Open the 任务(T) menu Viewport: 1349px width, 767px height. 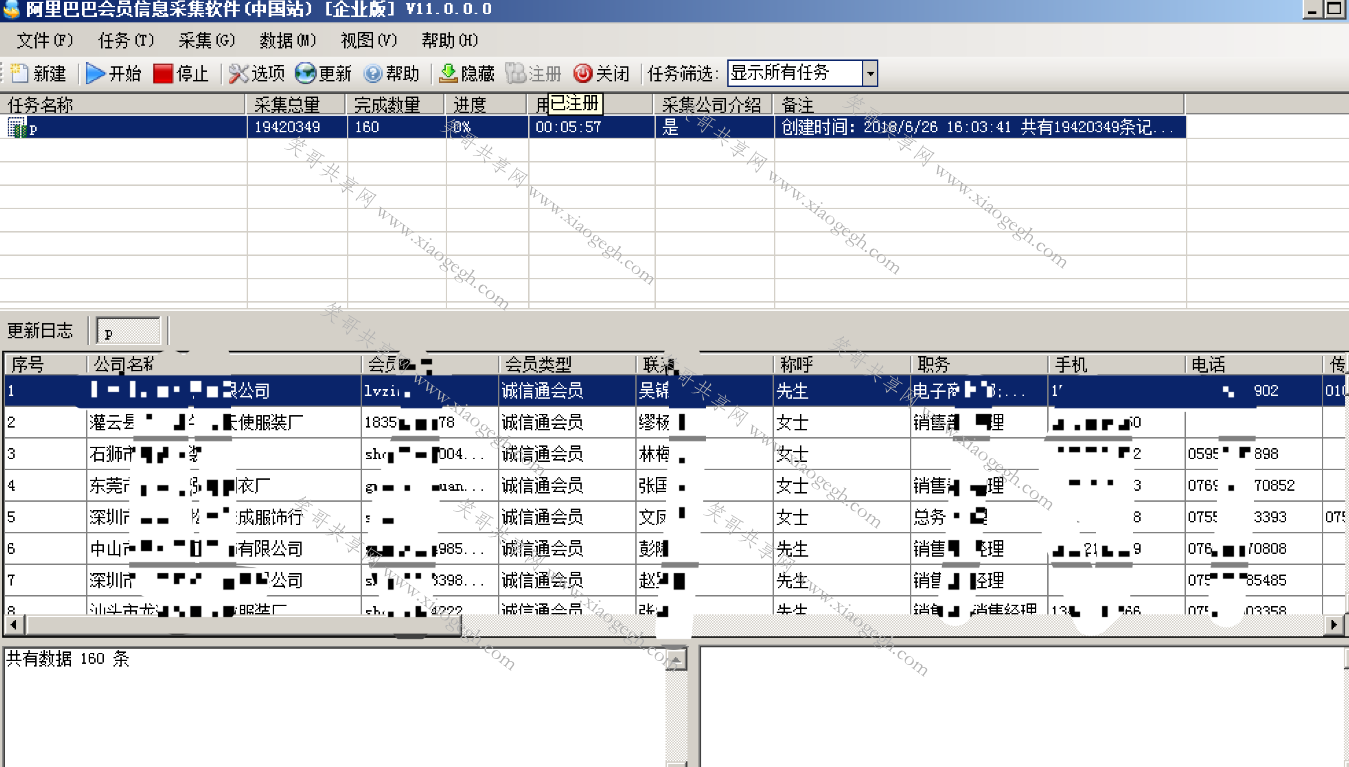[x=126, y=40]
